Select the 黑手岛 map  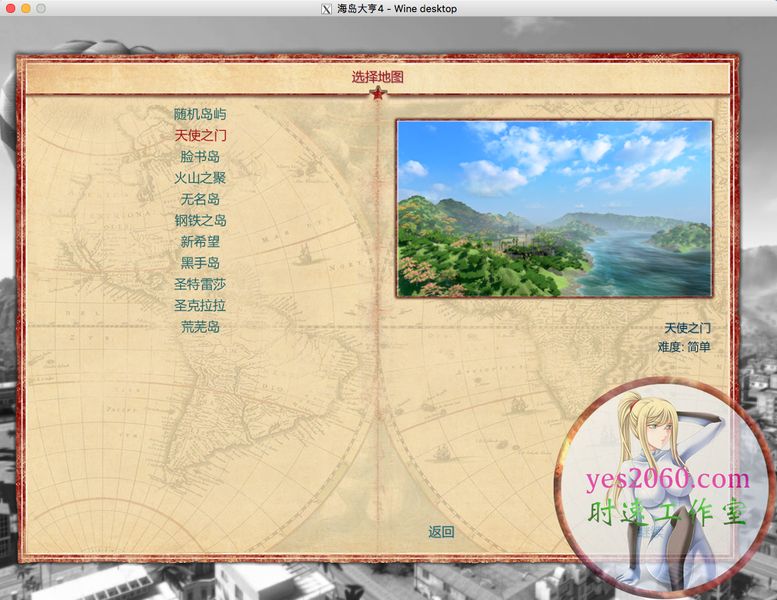(x=200, y=263)
